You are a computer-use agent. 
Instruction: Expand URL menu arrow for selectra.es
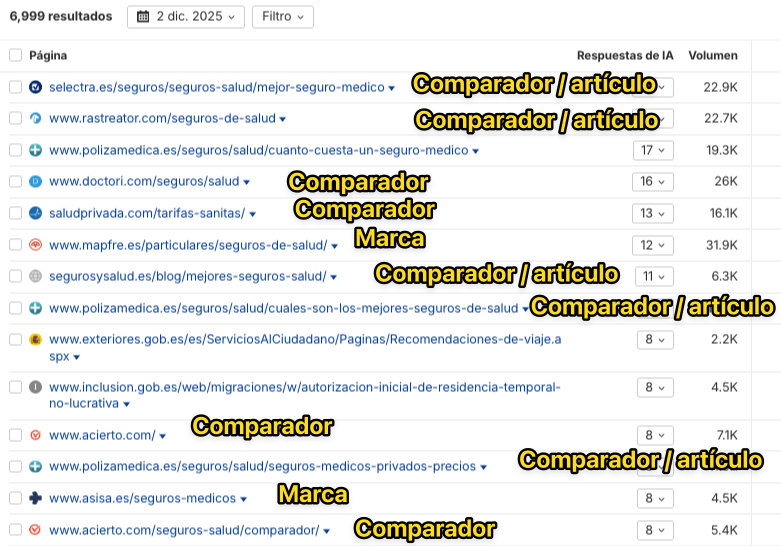pos(391,88)
